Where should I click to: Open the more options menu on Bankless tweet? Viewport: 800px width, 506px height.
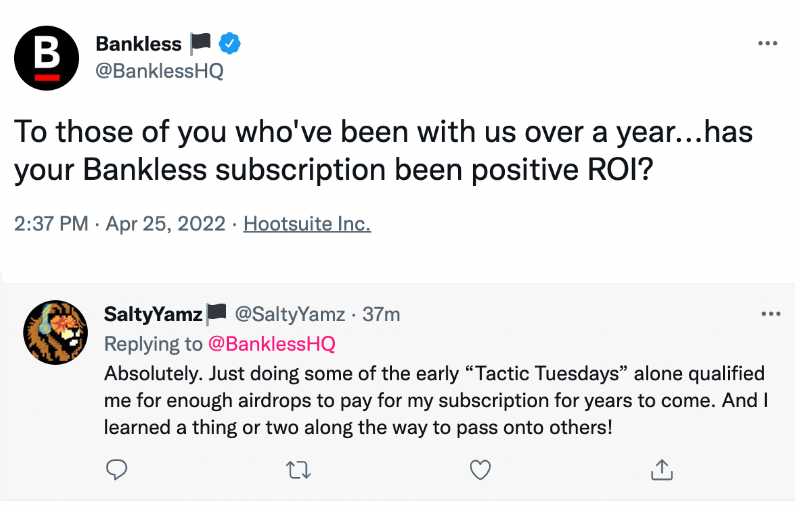tap(767, 44)
